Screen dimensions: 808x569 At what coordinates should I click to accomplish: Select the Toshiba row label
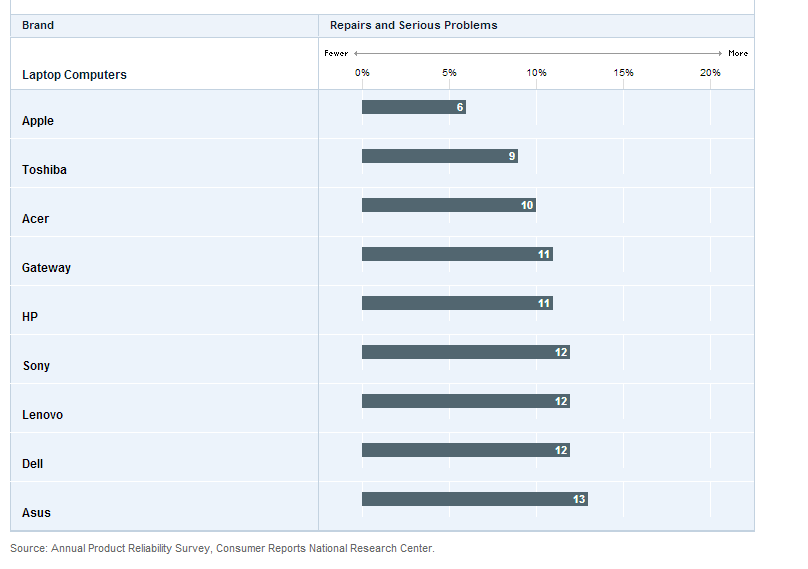click(x=44, y=170)
